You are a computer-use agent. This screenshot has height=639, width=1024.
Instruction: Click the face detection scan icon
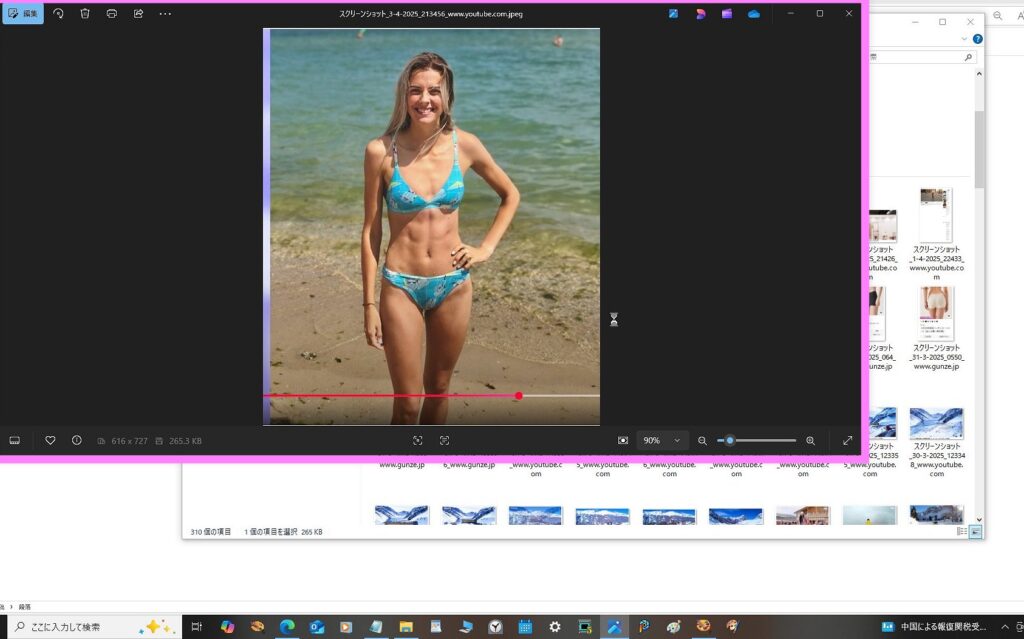pos(418,440)
